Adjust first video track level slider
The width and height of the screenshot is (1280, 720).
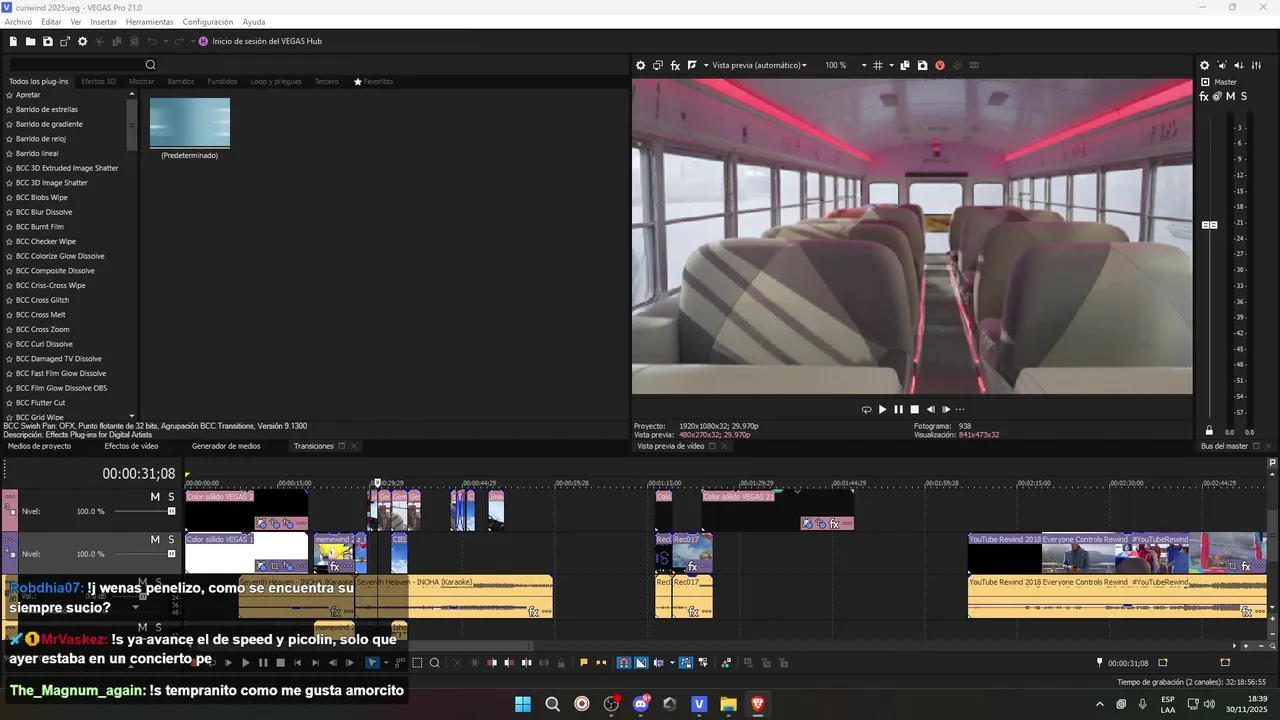click(171, 511)
